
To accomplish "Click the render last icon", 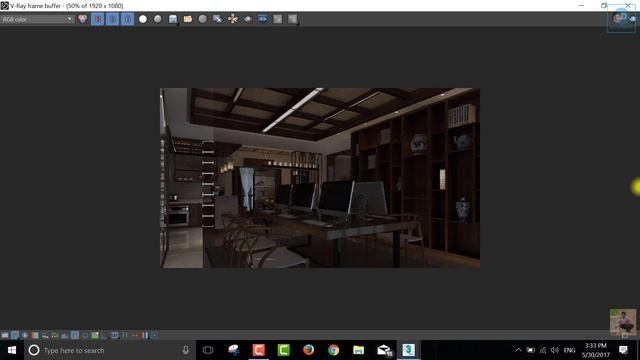I will pos(293,19).
